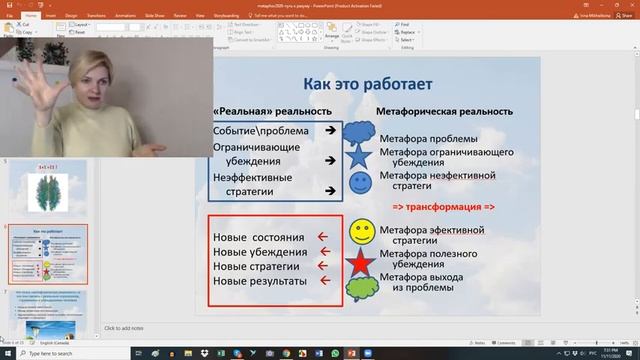This screenshot has height=360, width=640.
Task: Open the Storyboarding ribbon tab
Action: [x=227, y=16]
